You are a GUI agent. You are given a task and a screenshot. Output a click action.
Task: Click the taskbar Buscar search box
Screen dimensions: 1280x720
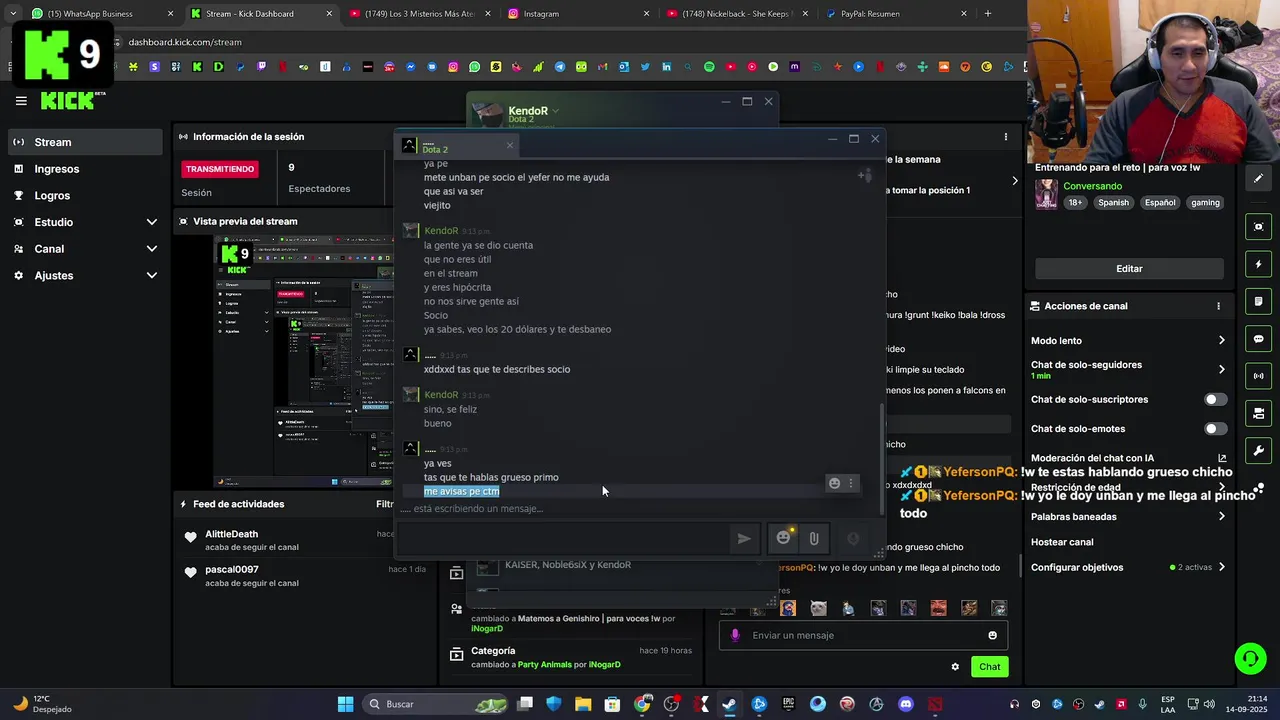click(434, 704)
